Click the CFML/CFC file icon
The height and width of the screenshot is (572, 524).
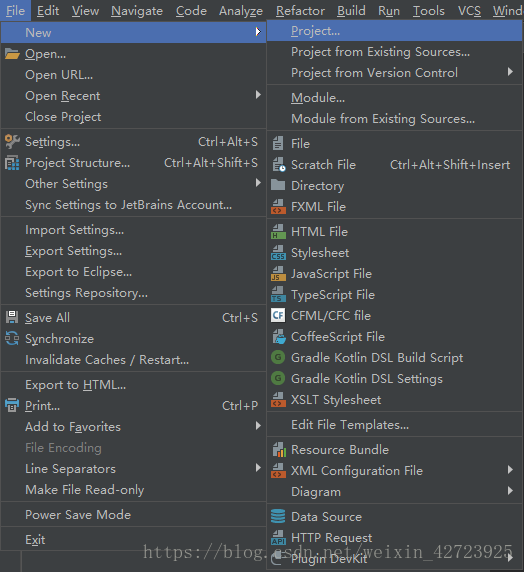[x=278, y=316]
